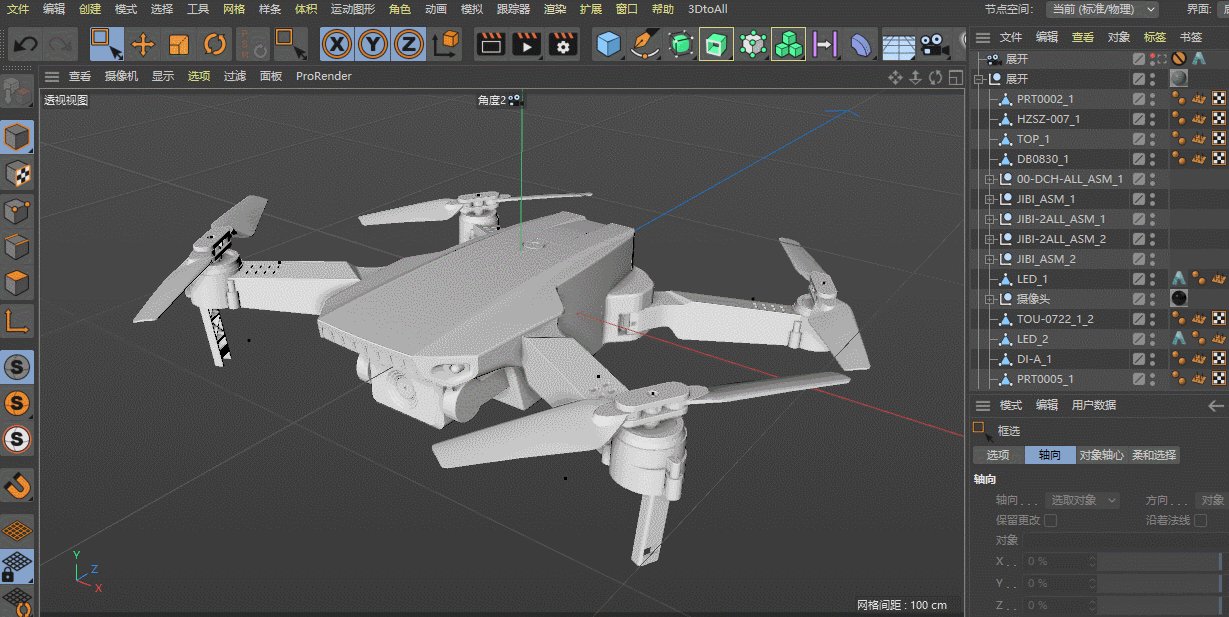The image size is (1229, 617).
Task: Select the PRT0002_1 object
Action: 1045,99
